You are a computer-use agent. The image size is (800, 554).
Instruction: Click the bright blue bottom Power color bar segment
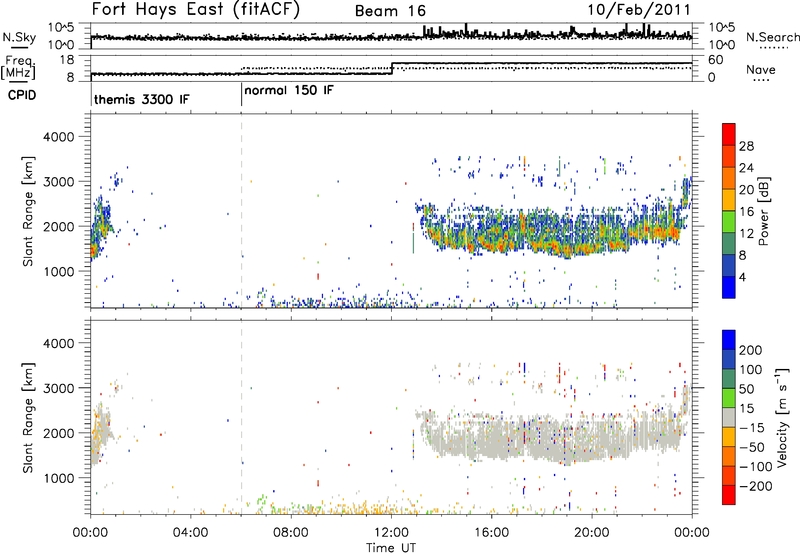[x=729, y=287]
